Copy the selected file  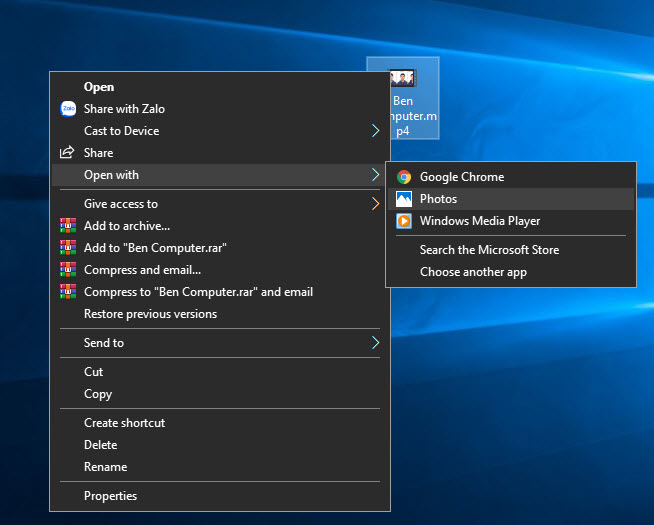220,394
